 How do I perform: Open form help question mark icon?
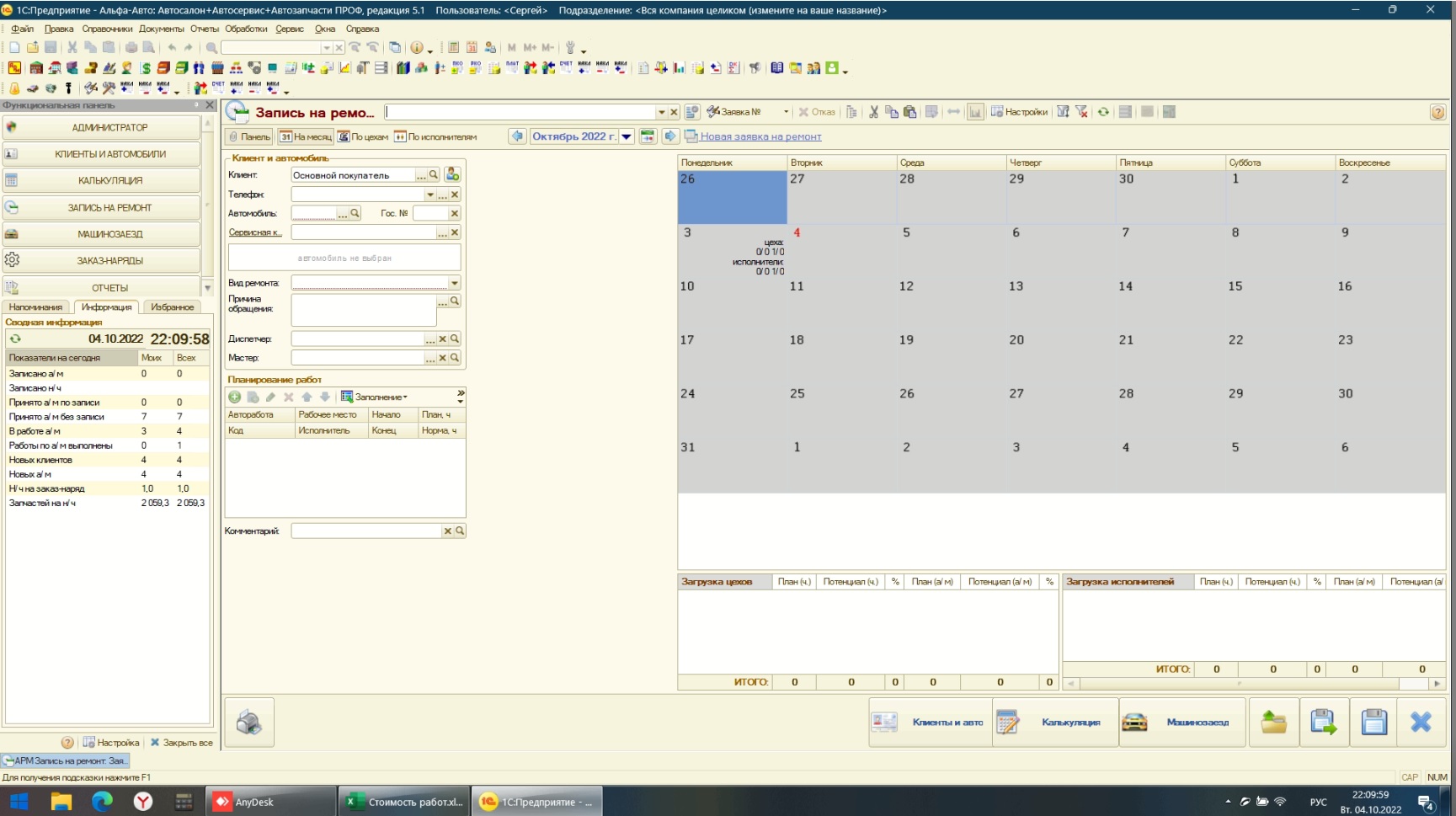[x=1437, y=112]
